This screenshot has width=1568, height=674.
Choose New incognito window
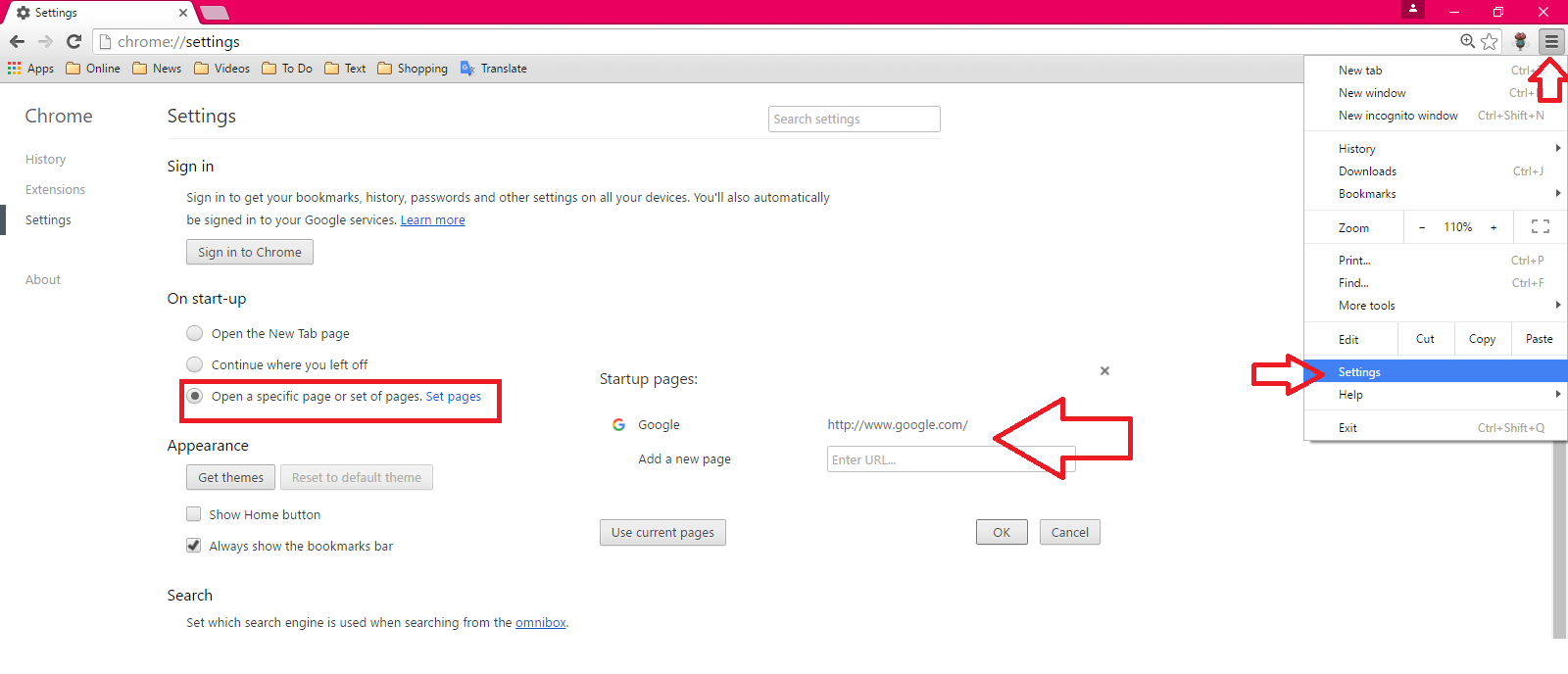tap(1435, 116)
